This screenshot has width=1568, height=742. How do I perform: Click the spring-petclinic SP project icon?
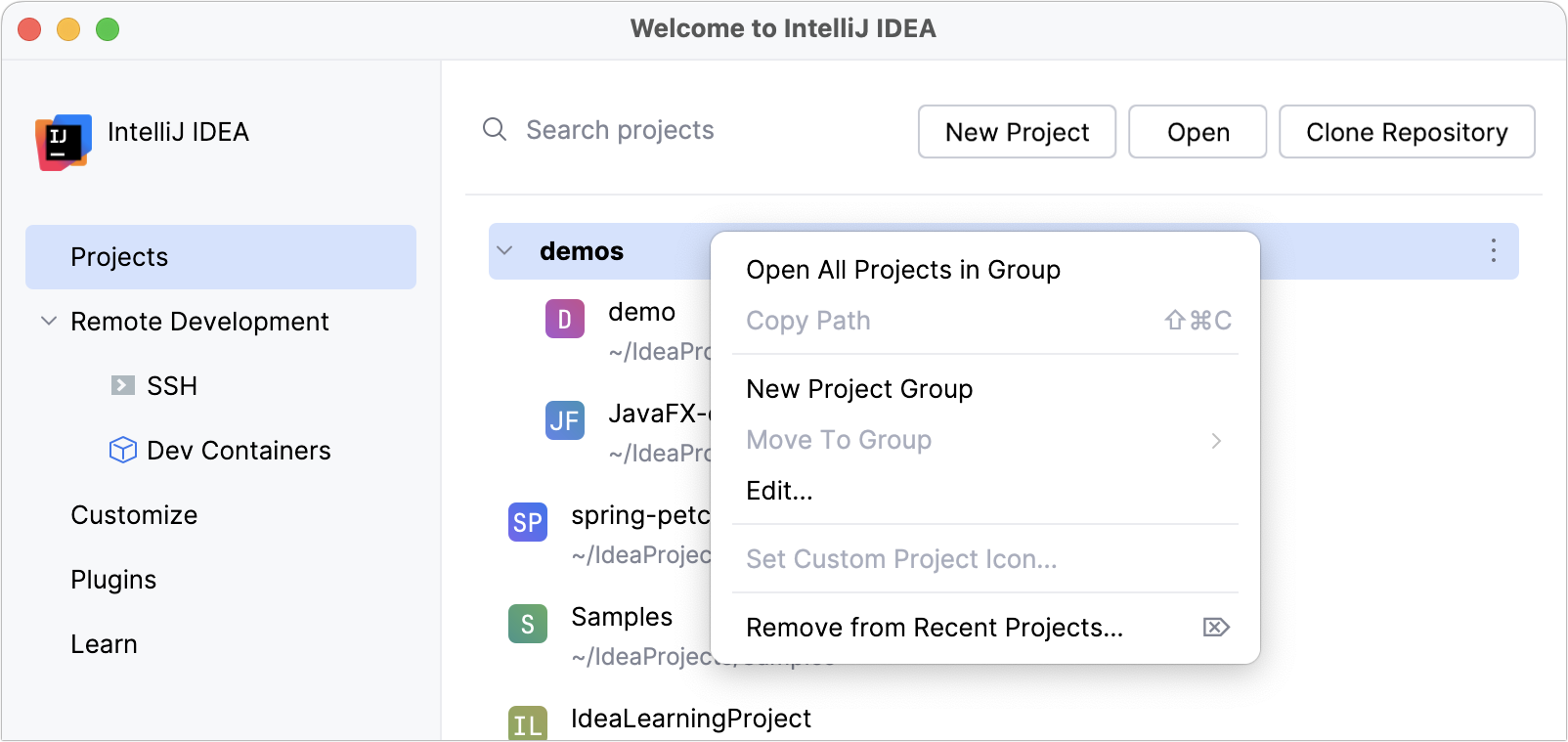pos(527,522)
